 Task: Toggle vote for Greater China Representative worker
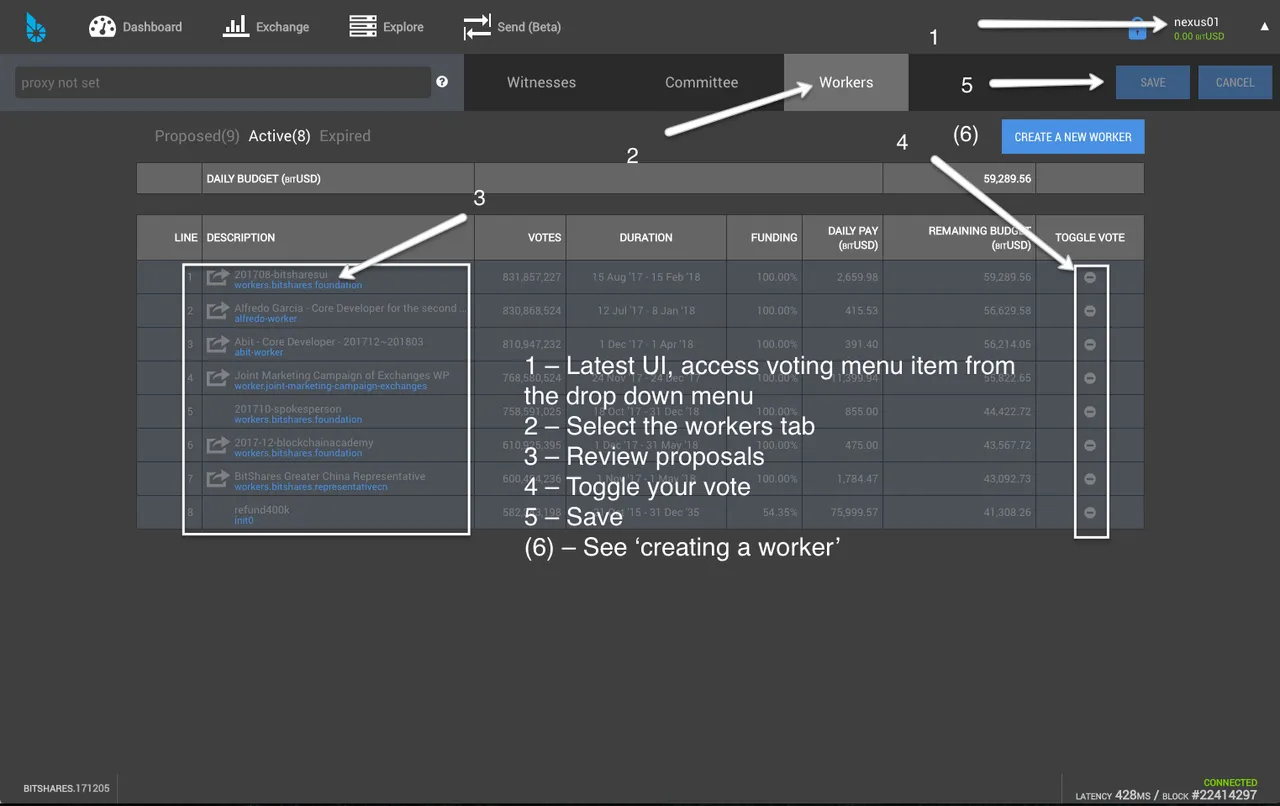[1090, 479]
